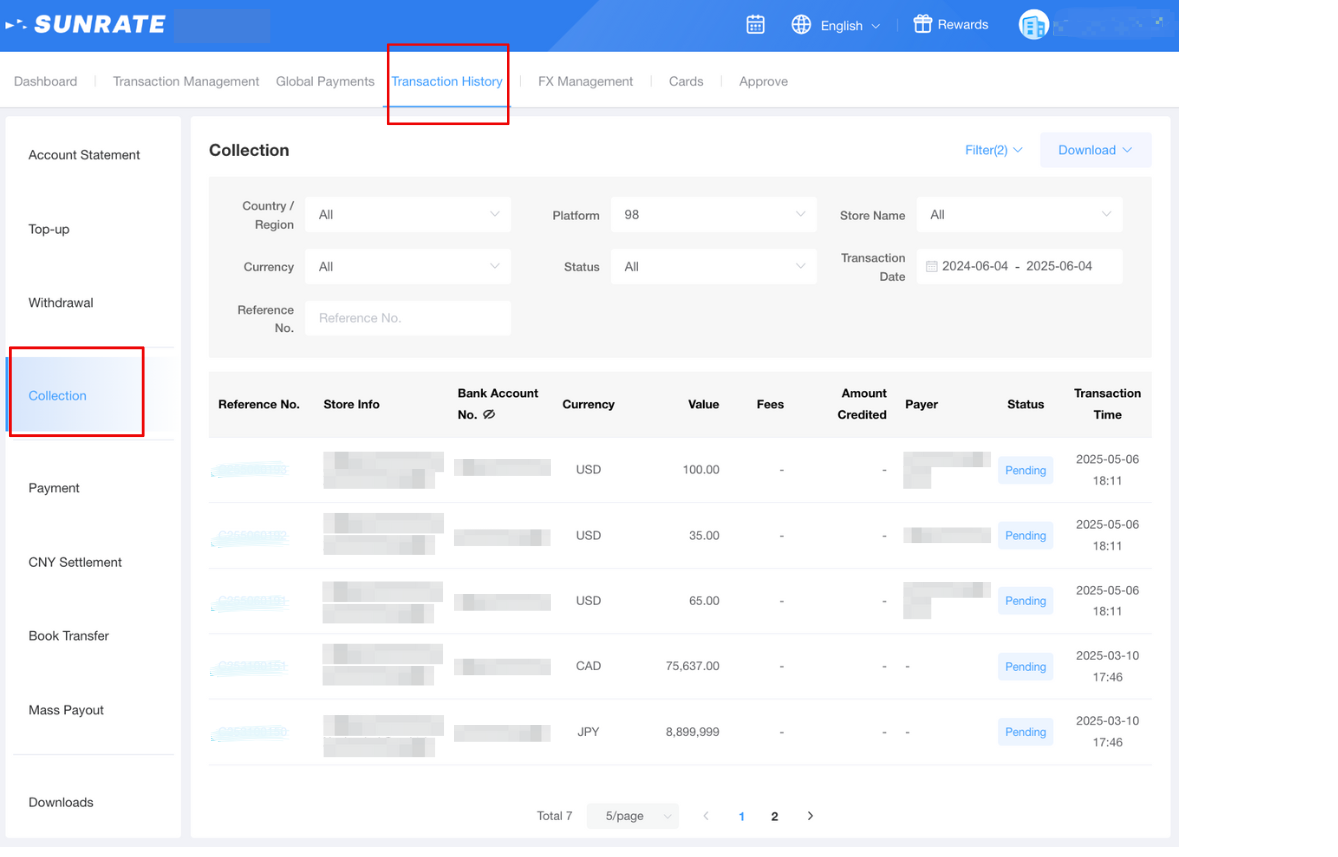Expand the English language dropdown
1338x857 pixels.
pos(850,26)
